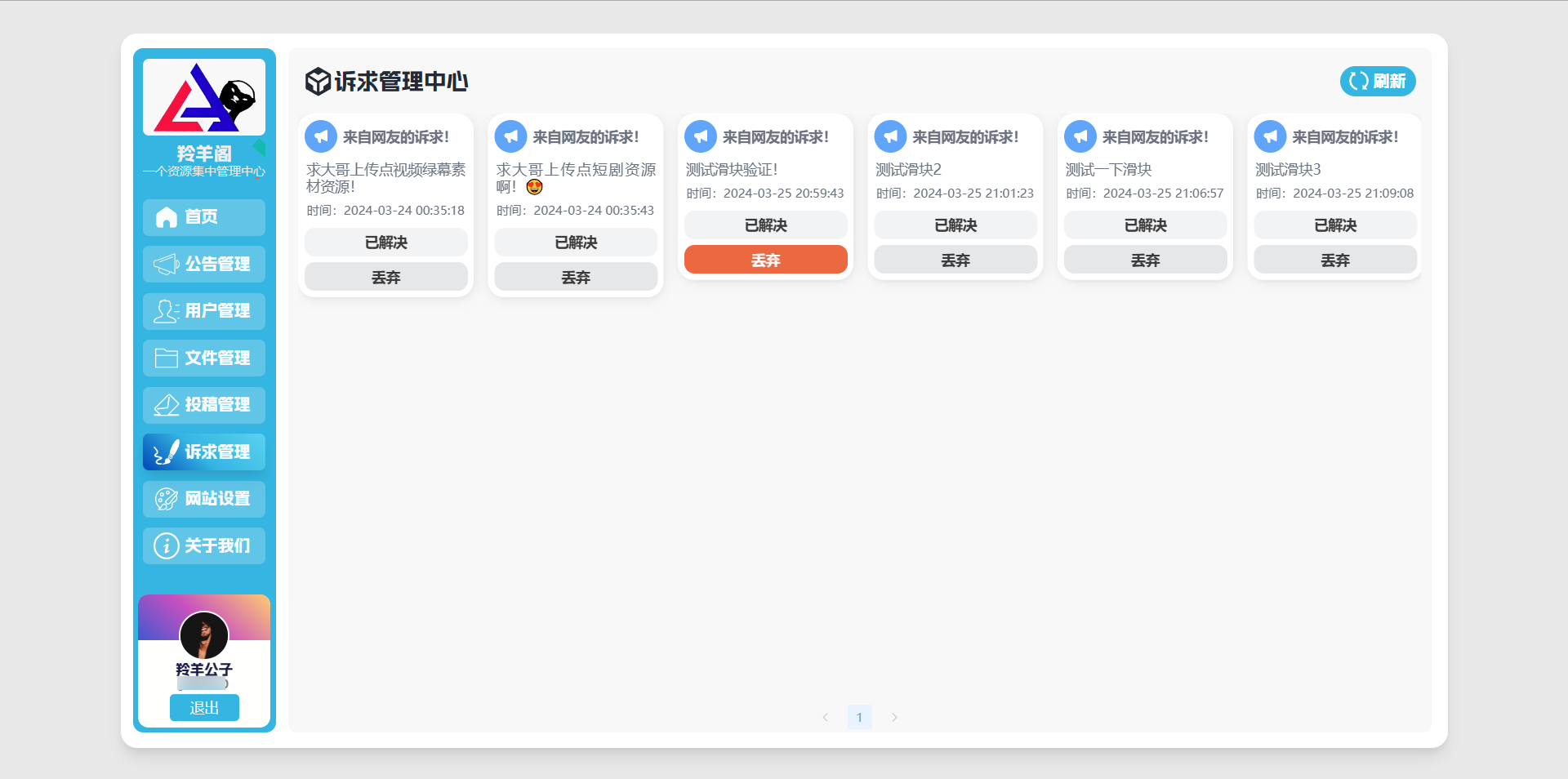Click the refresh icon inside the 刷新 button
1568x779 pixels.
coord(1357,82)
